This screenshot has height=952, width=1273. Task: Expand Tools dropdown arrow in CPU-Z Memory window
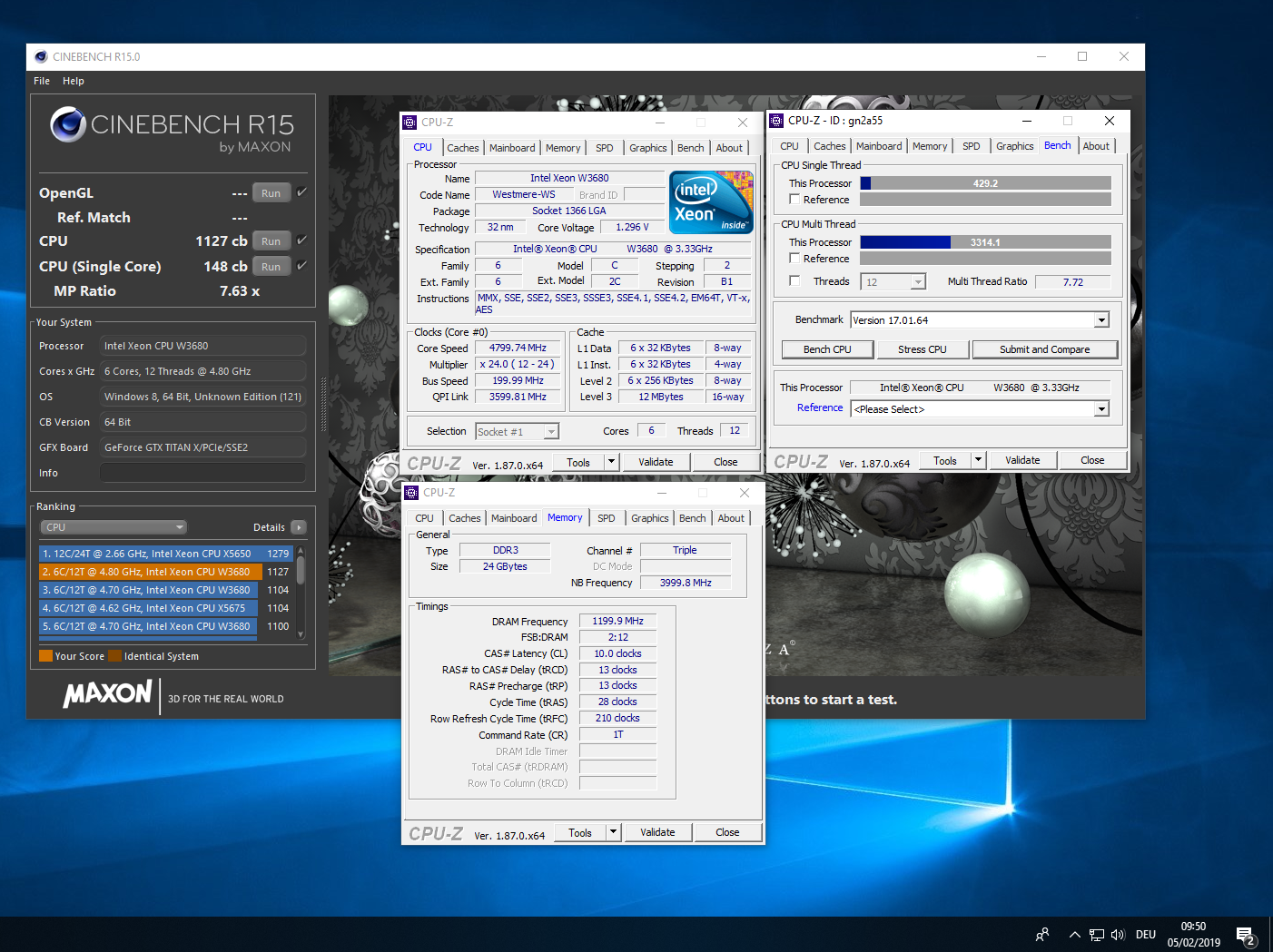(613, 832)
